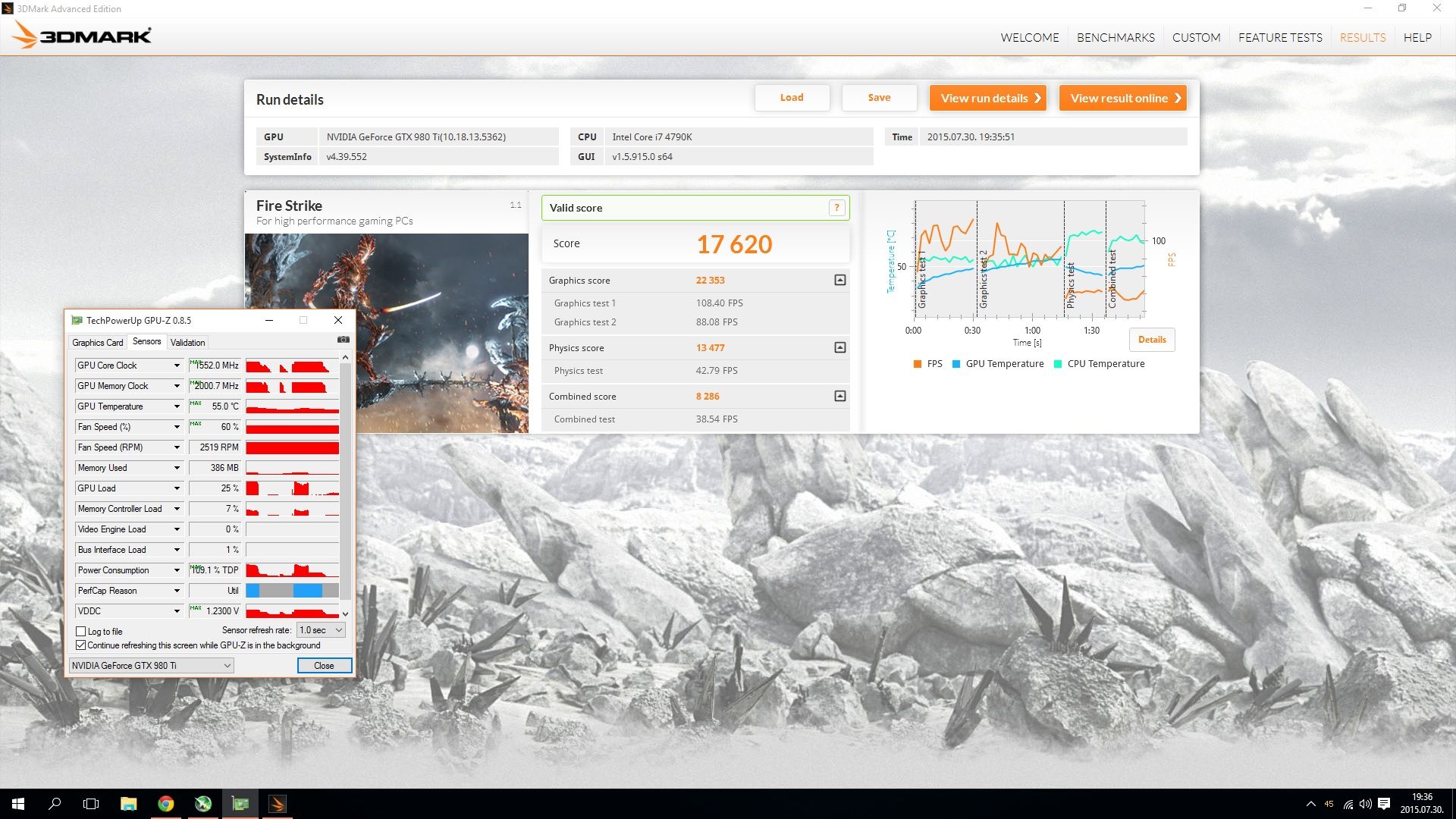
Task: Open the PerfCap Reason sensor dropdown
Action: [177, 591]
